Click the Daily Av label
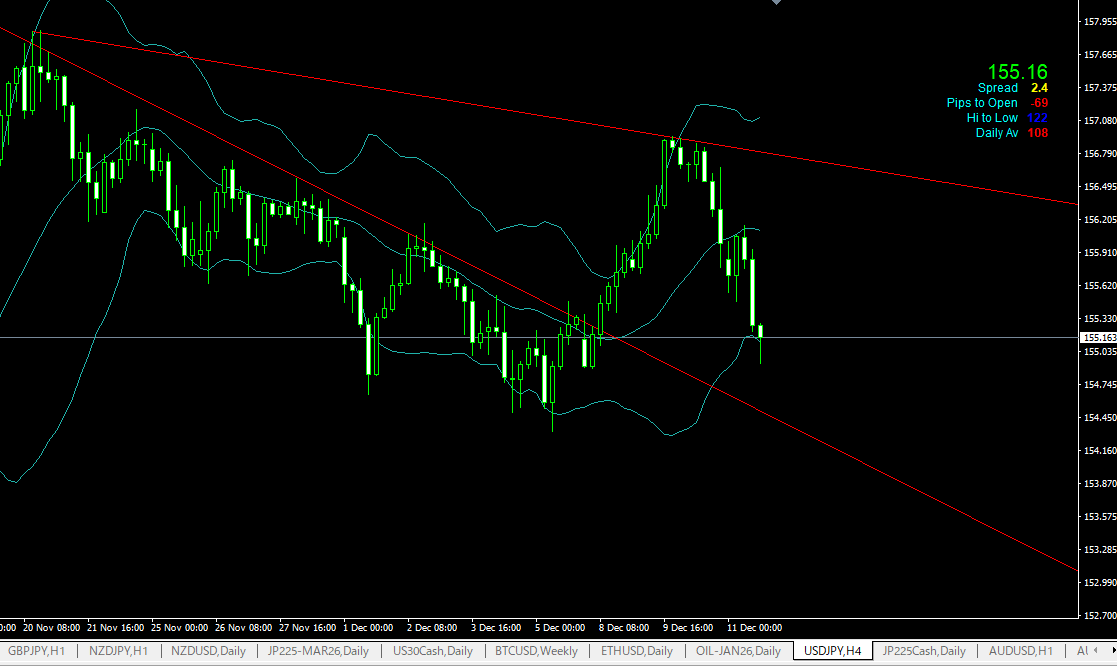The width and height of the screenshot is (1117, 666). (997, 133)
